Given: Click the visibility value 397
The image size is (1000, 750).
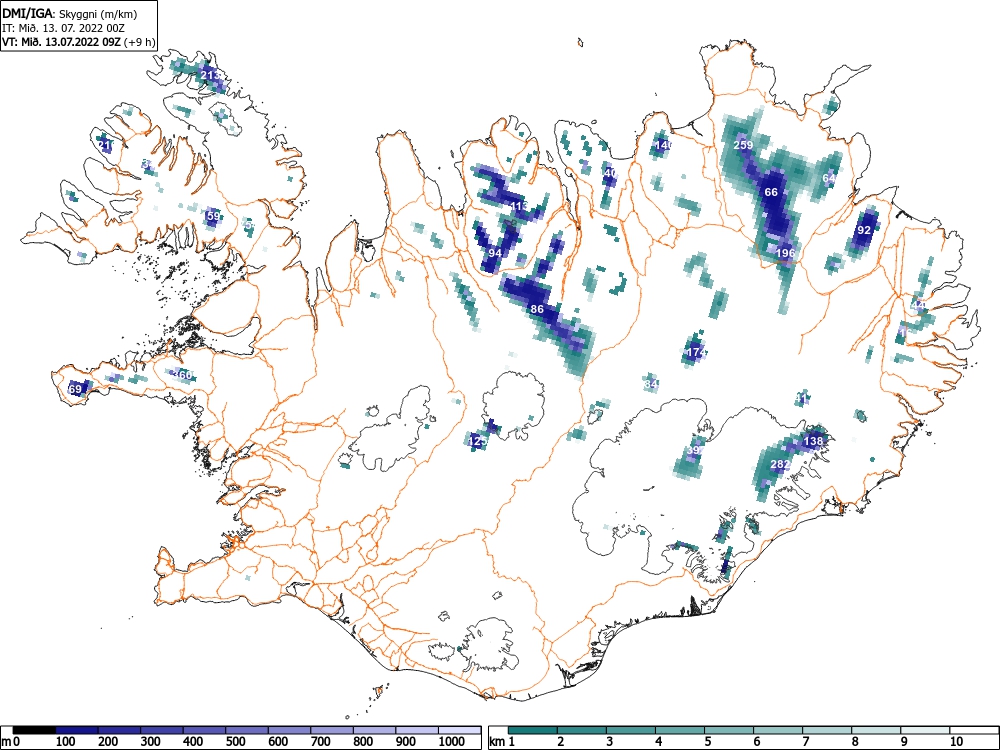Looking at the screenshot, I should point(695,450).
